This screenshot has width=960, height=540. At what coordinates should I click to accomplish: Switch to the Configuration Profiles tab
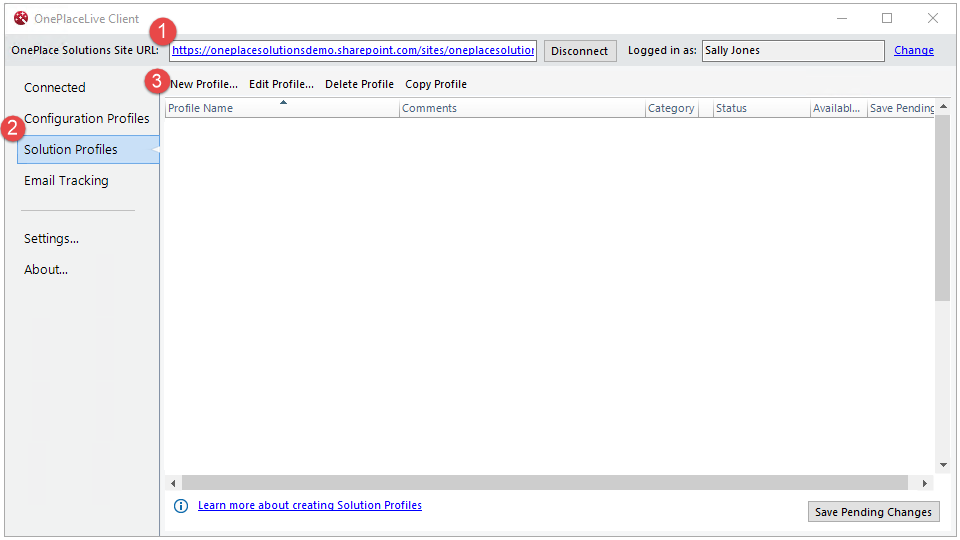[87, 119]
